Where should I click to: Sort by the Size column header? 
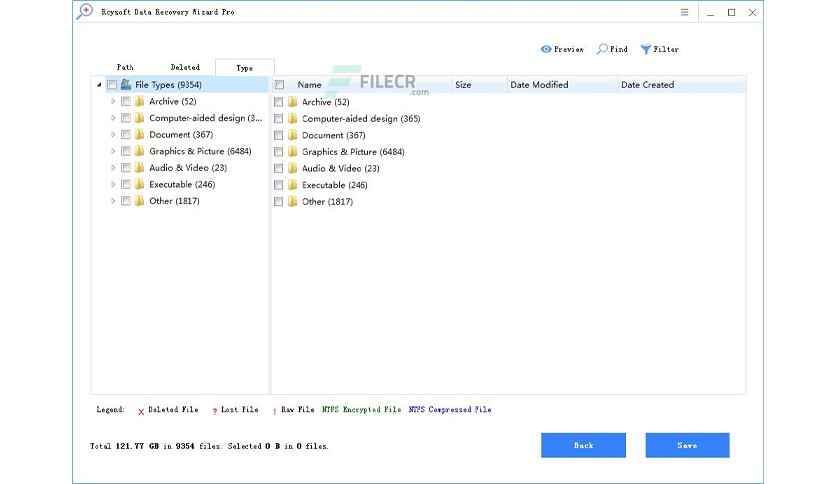point(479,85)
